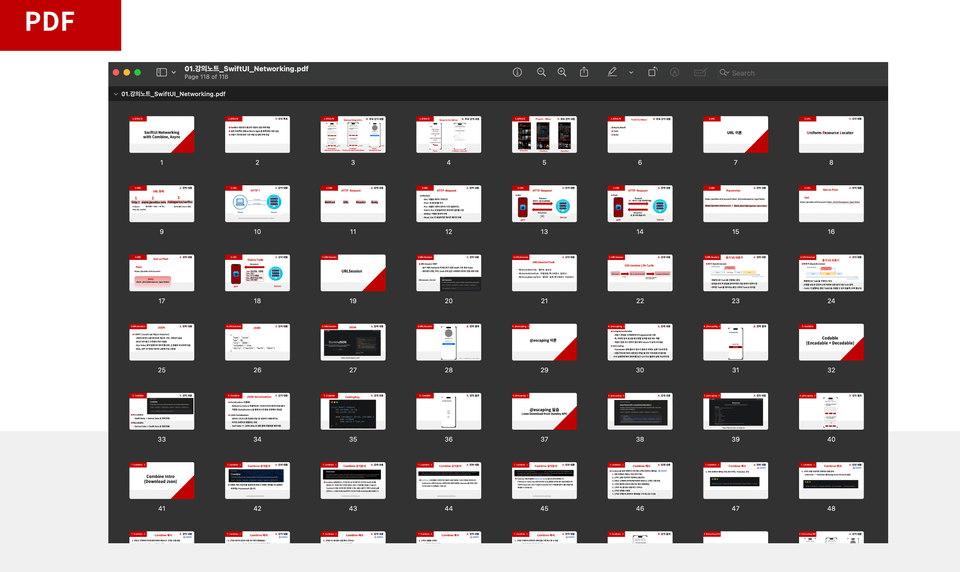Click the form filling toolbar icon

700,72
